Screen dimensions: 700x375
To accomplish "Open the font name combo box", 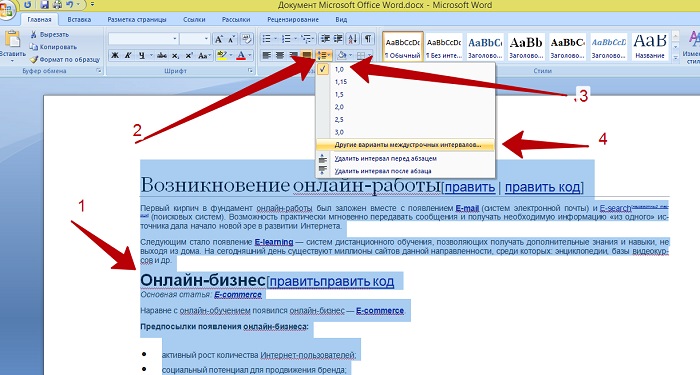I will tap(144, 39).
